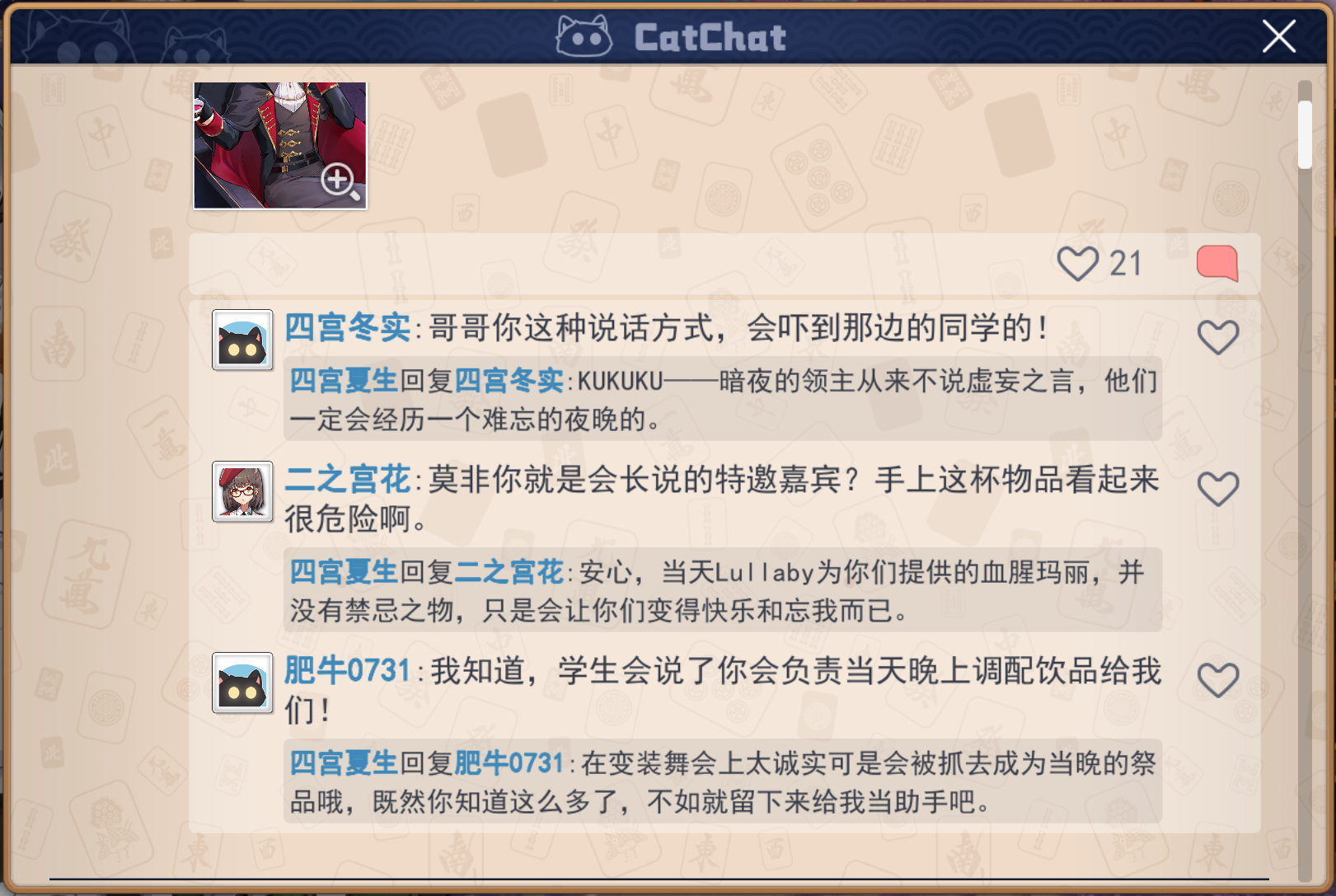The width and height of the screenshot is (1336, 896).
Task: Click the magnifier zoom icon on image
Action: pos(340,181)
